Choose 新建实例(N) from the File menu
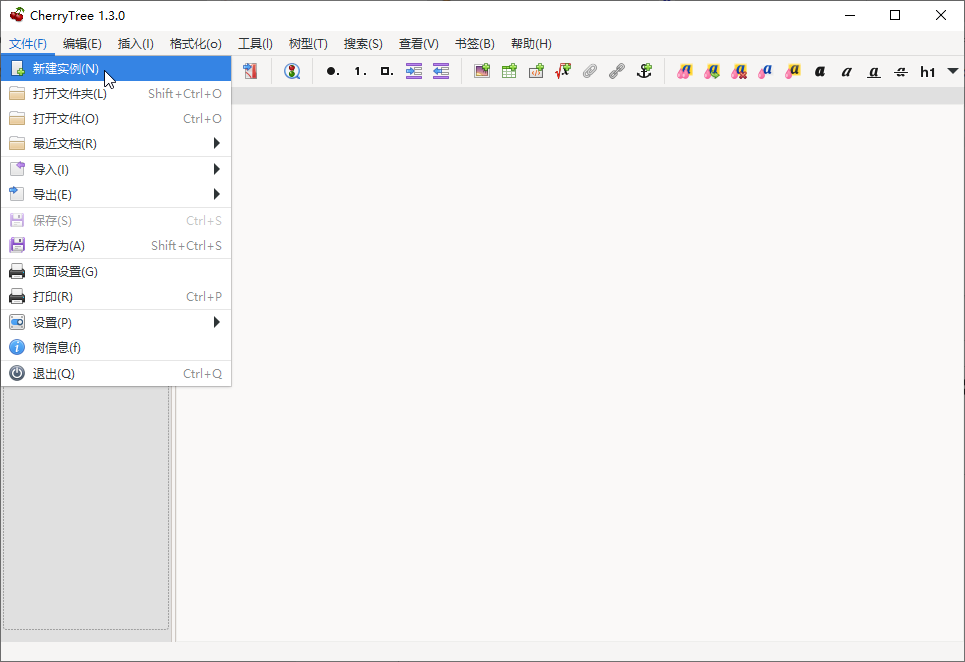Screen dimensions: 965x662 click(x=116, y=68)
